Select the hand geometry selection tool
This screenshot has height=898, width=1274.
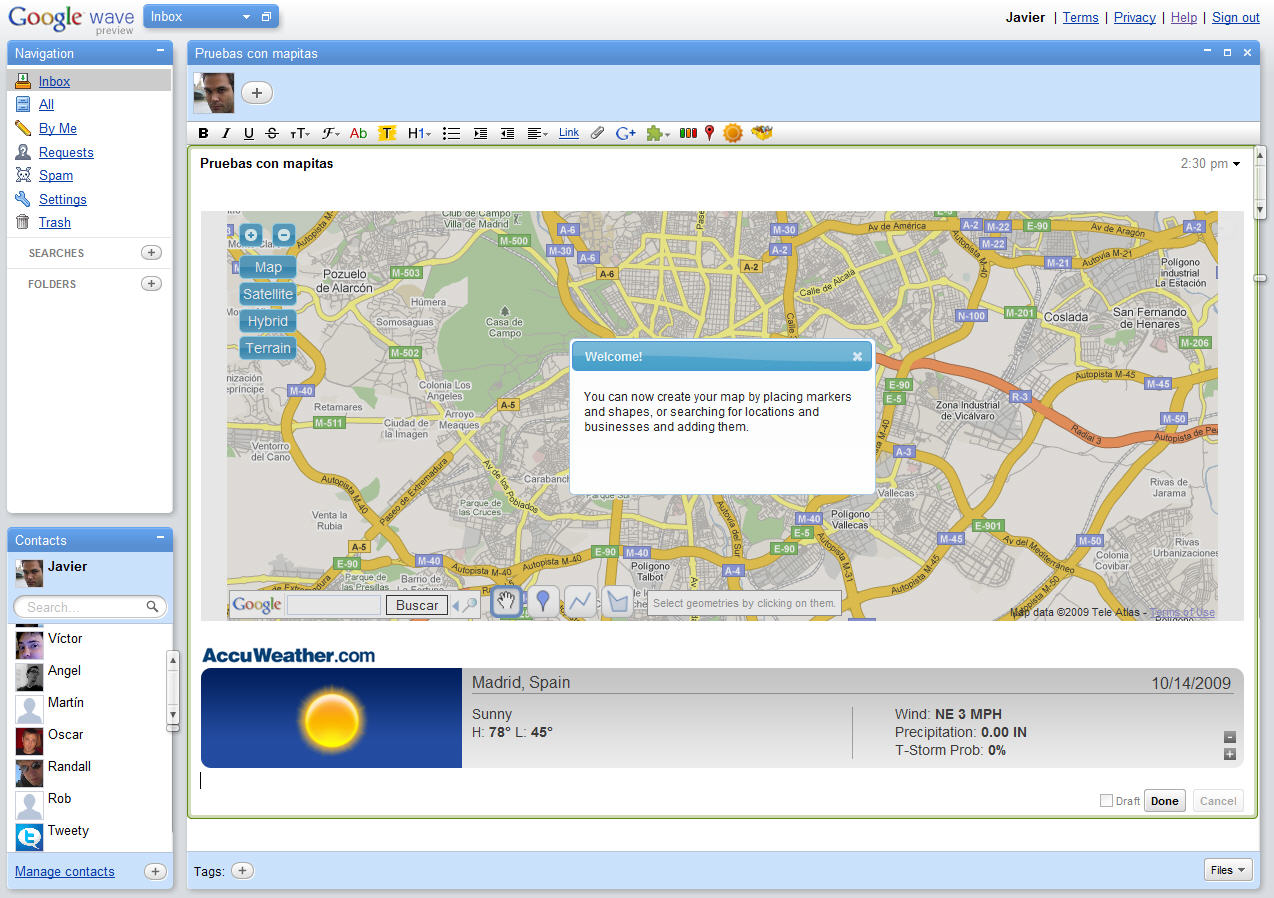507,601
